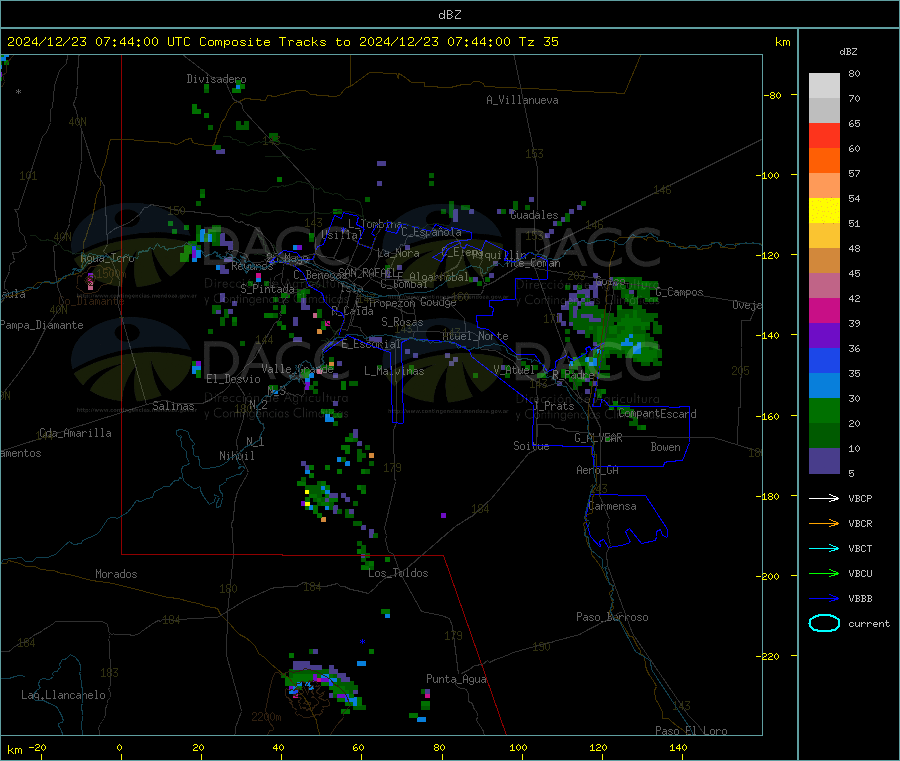Select the magenta 39-42 dBZ swatch
This screenshot has height=761, width=900.
pos(824,310)
